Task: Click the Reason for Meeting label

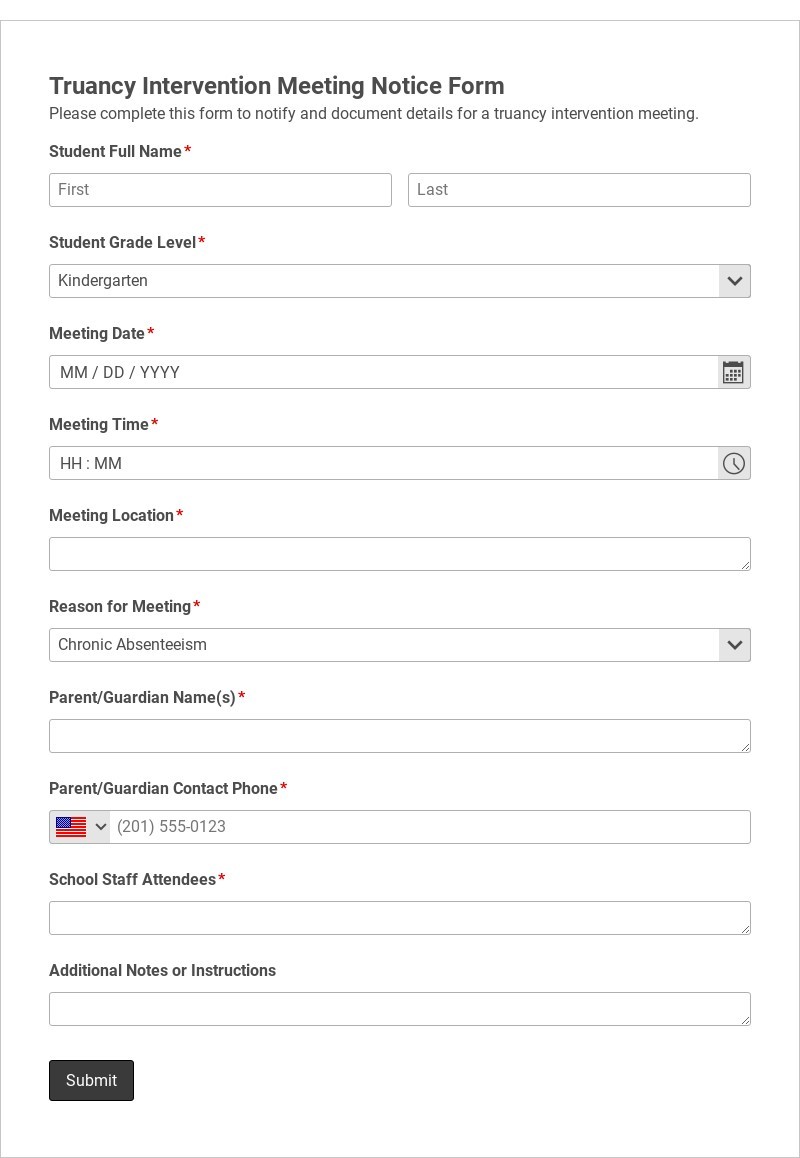Action: [120, 606]
